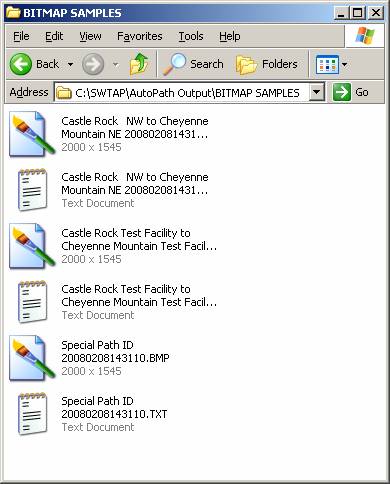Select Castle Rock NW text document notepad icon
This screenshot has height=484, width=390.
32,190
